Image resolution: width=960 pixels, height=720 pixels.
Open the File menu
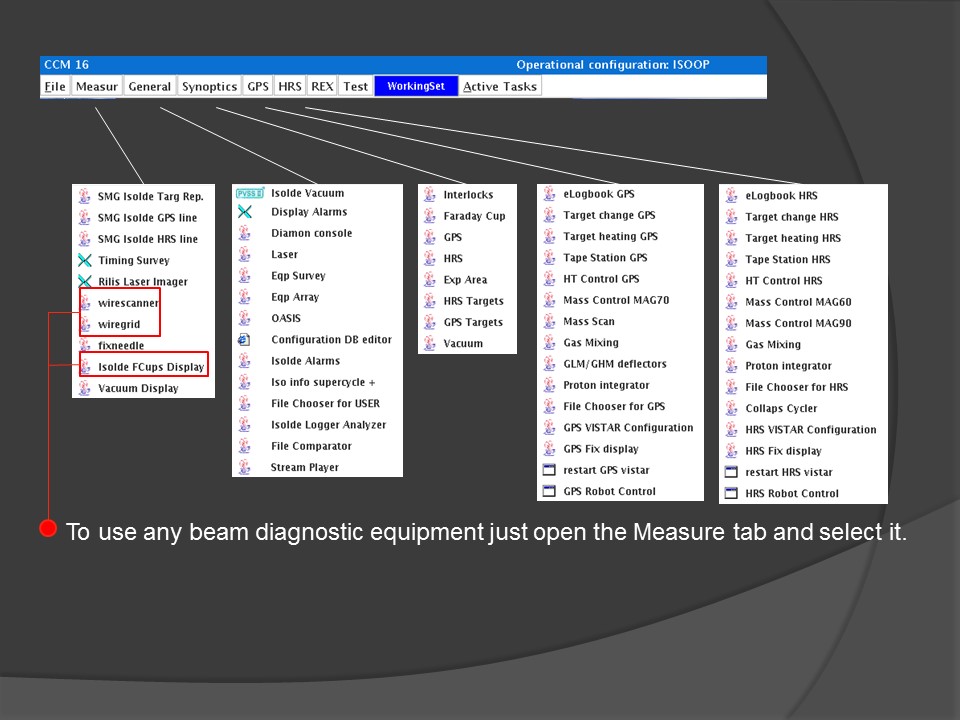54,86
